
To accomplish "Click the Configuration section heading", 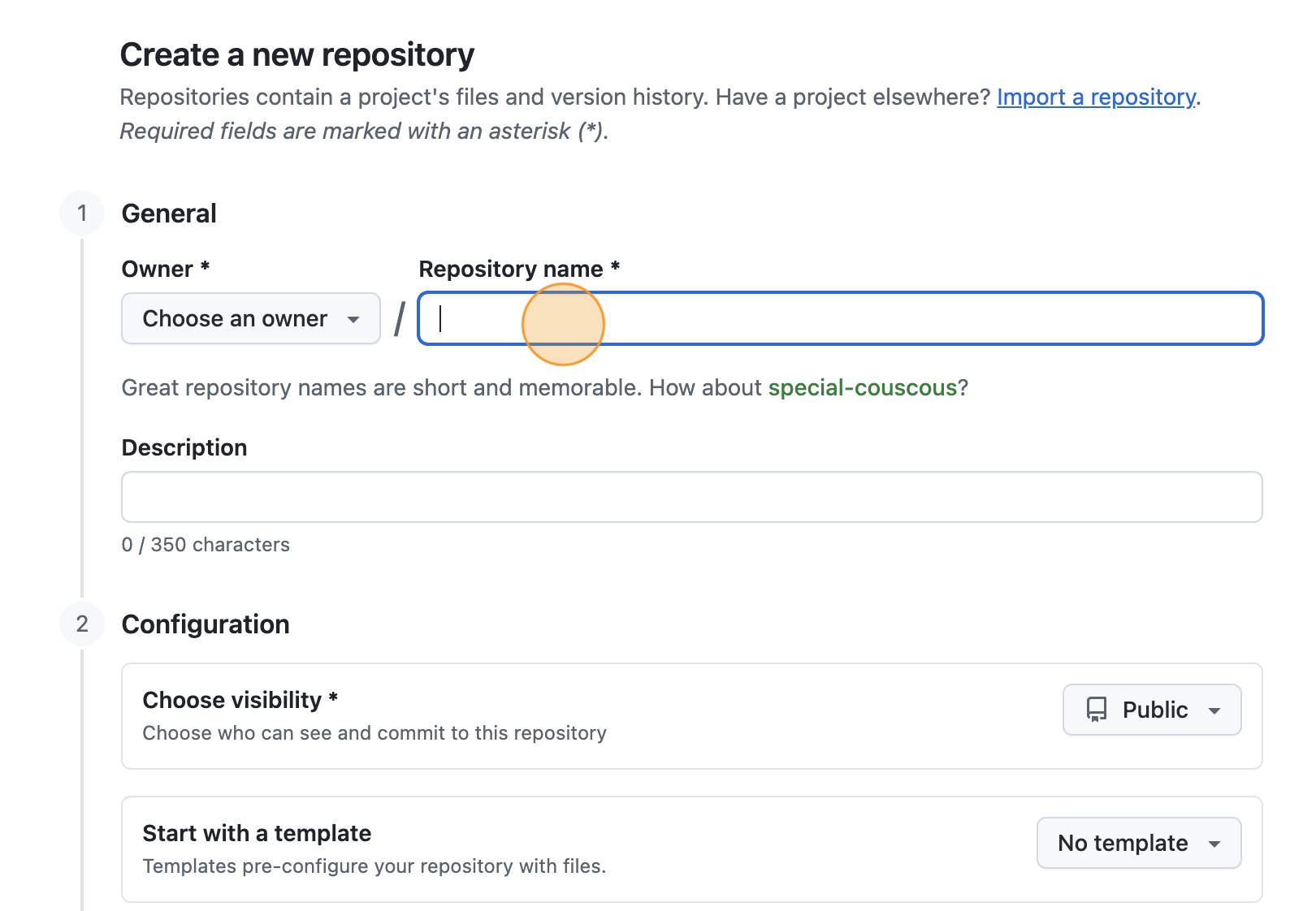I will coord(205,624).
